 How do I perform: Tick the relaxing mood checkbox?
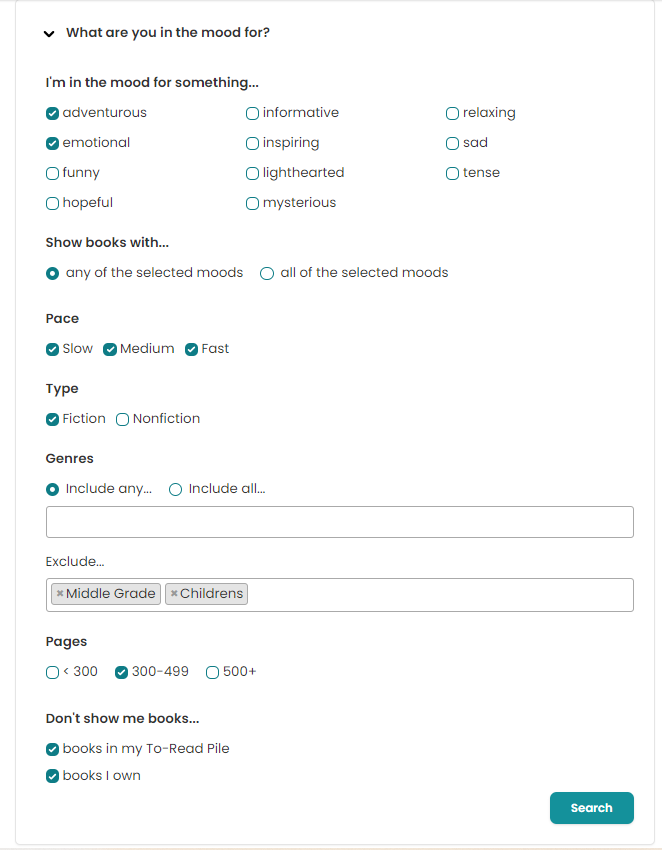(x=453, y=113)
